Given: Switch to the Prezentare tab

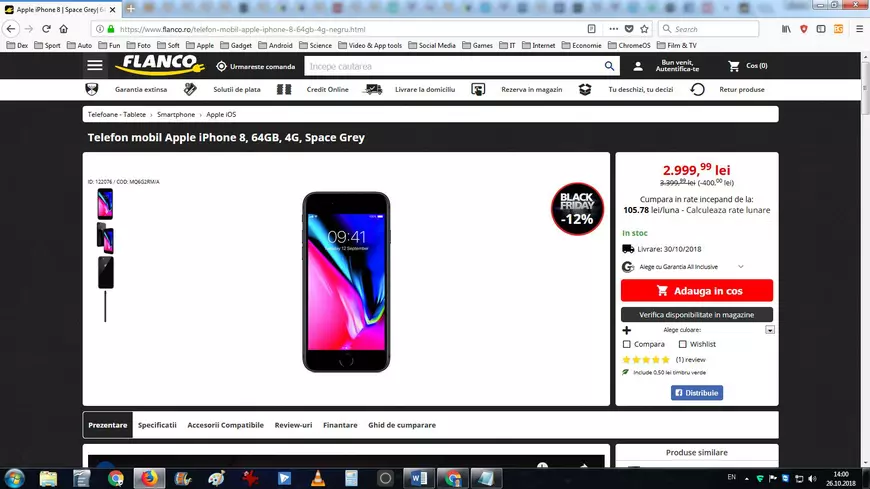Looking at the screenshot, I should click(x=108, y=425).
